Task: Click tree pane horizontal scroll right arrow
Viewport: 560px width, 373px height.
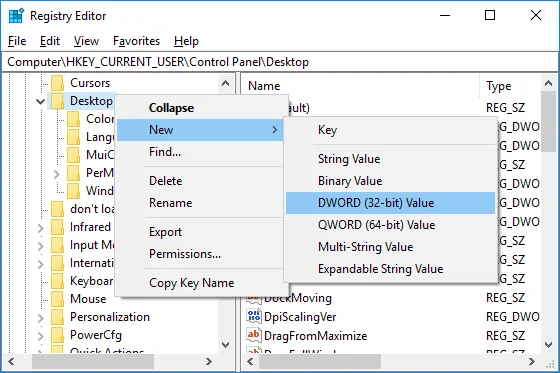Action: [209, 362]
